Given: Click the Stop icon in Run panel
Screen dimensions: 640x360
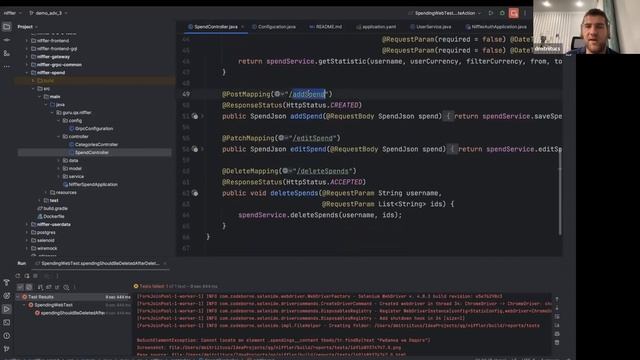Looking at the screenshot, I should [x=36, y=276].
